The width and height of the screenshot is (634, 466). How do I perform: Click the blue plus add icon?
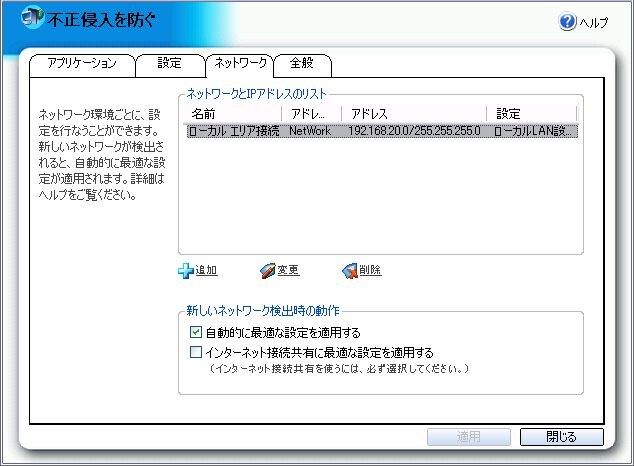click(186, 270)
